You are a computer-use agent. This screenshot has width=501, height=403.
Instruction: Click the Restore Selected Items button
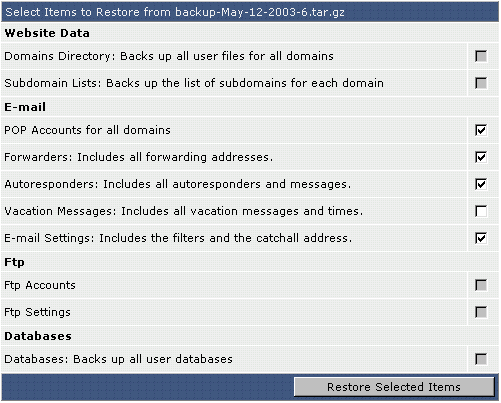(394, 387)
